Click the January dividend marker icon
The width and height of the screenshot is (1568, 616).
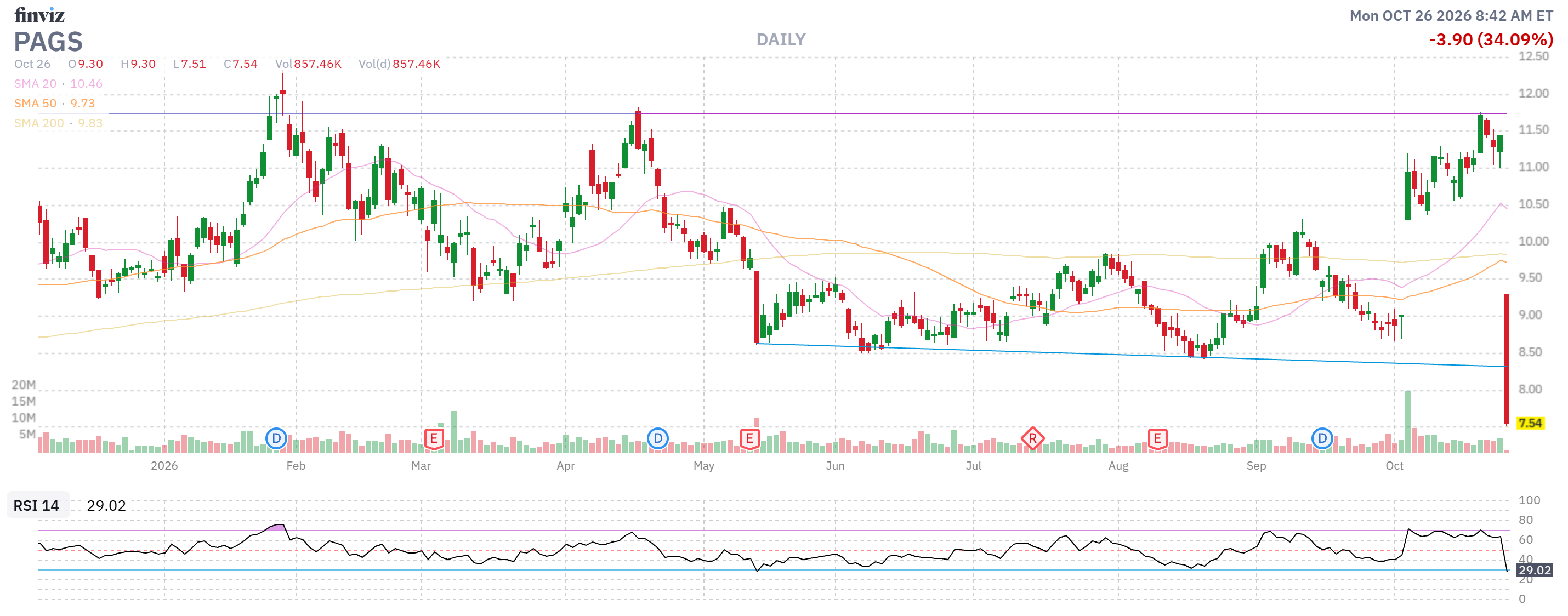(276, 438)
